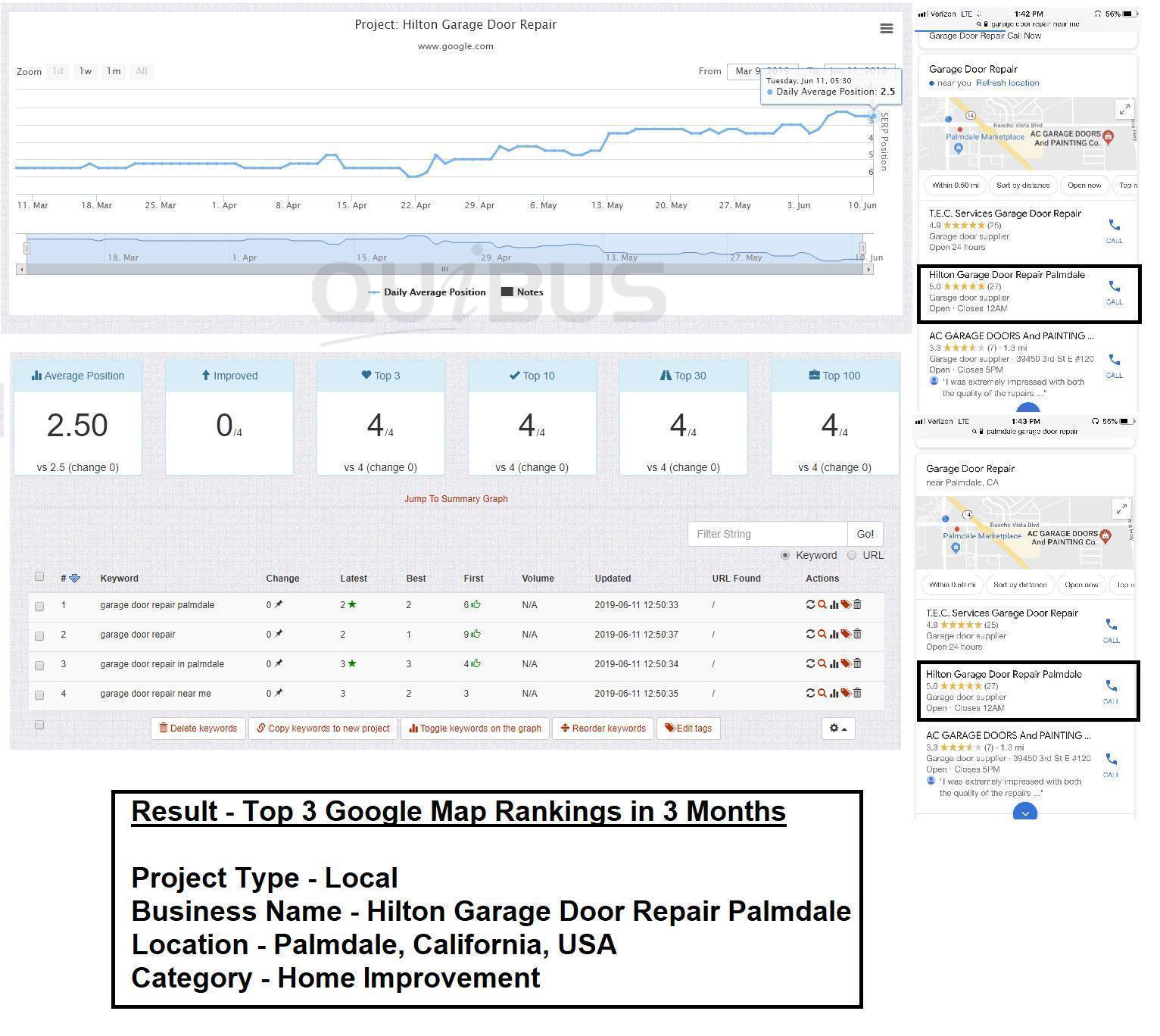Viewport: 1160px width, 1036px height.
Task: Follow the 'Jump To Summary Graph' link
Action: pyautogui.click(x=456, y=499)
